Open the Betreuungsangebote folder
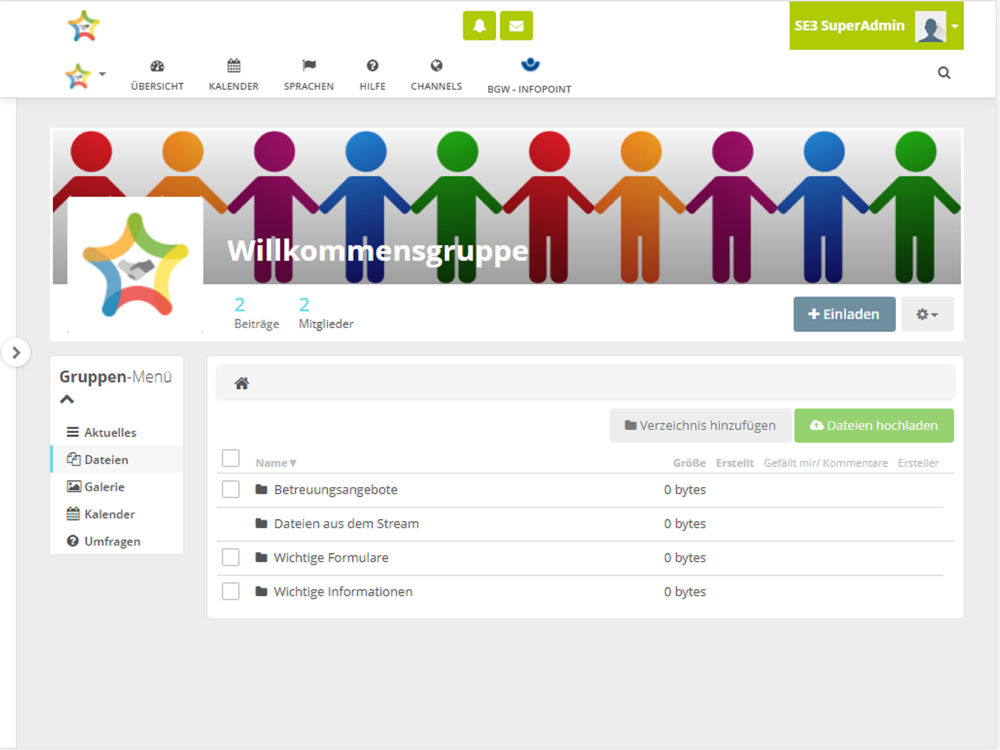 [x=335, y=489]
